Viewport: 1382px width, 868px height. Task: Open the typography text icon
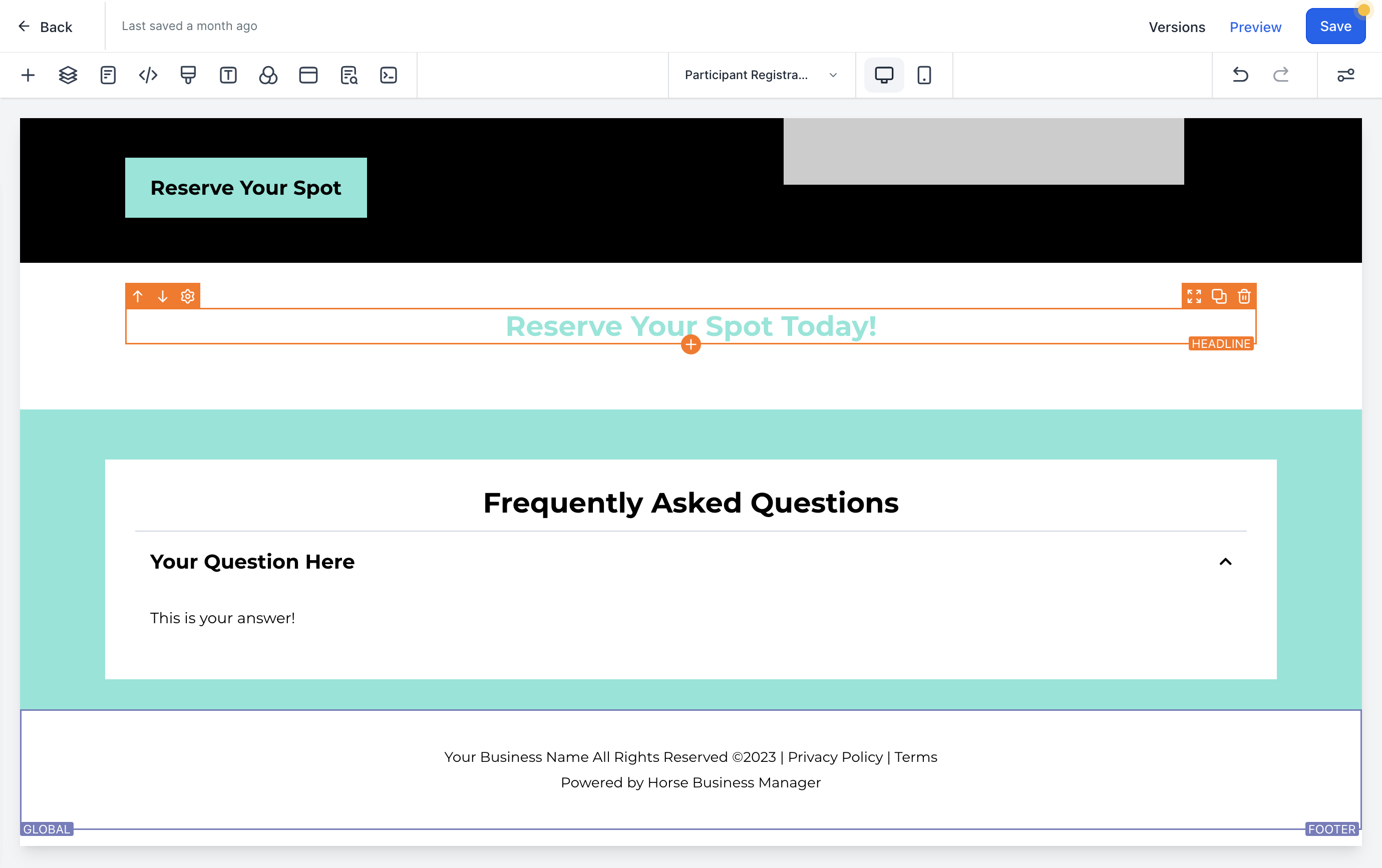pyautogui.click(x=228, y=75)
